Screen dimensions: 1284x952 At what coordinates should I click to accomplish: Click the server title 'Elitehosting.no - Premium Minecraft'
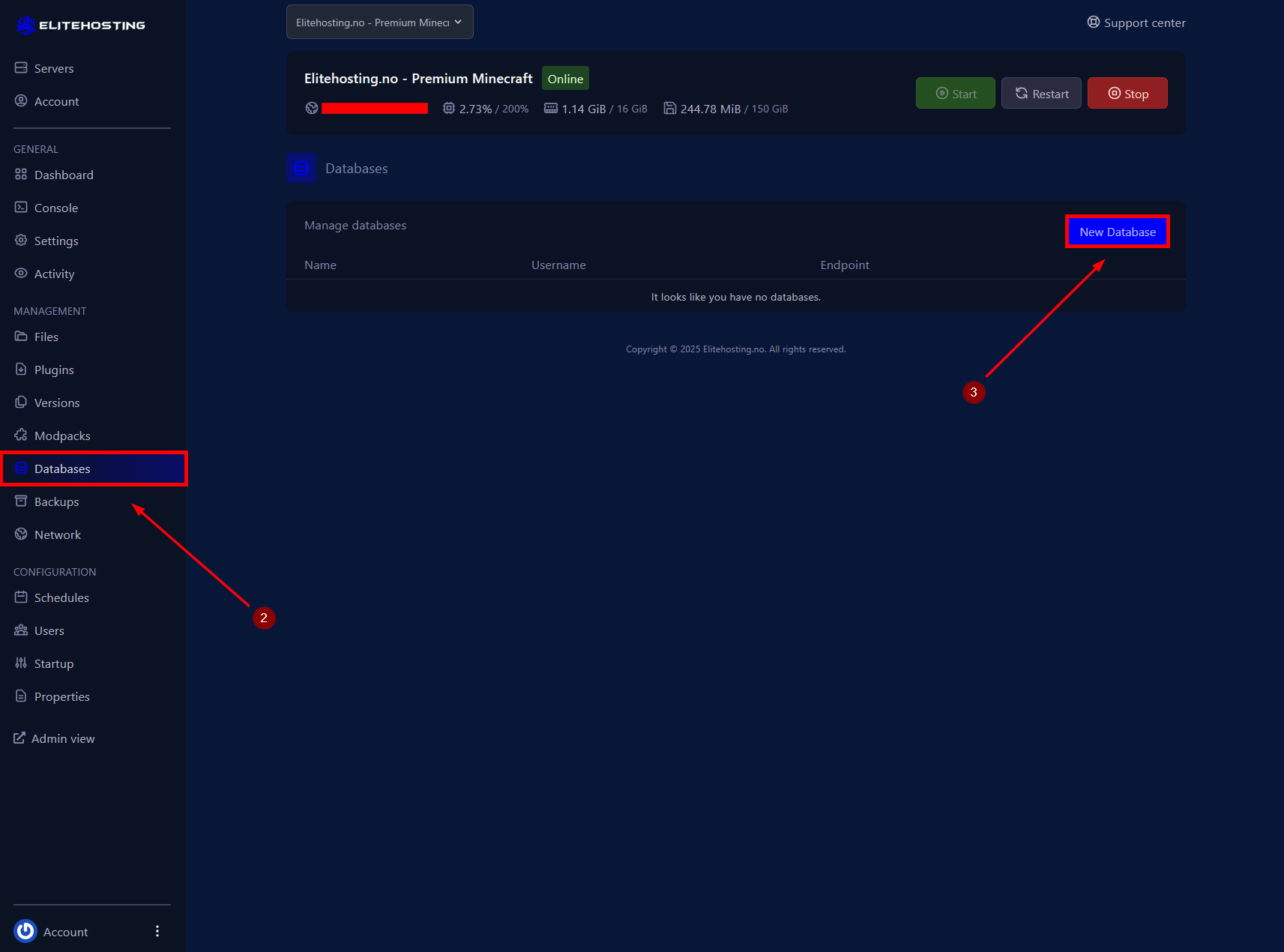[418, 78]
